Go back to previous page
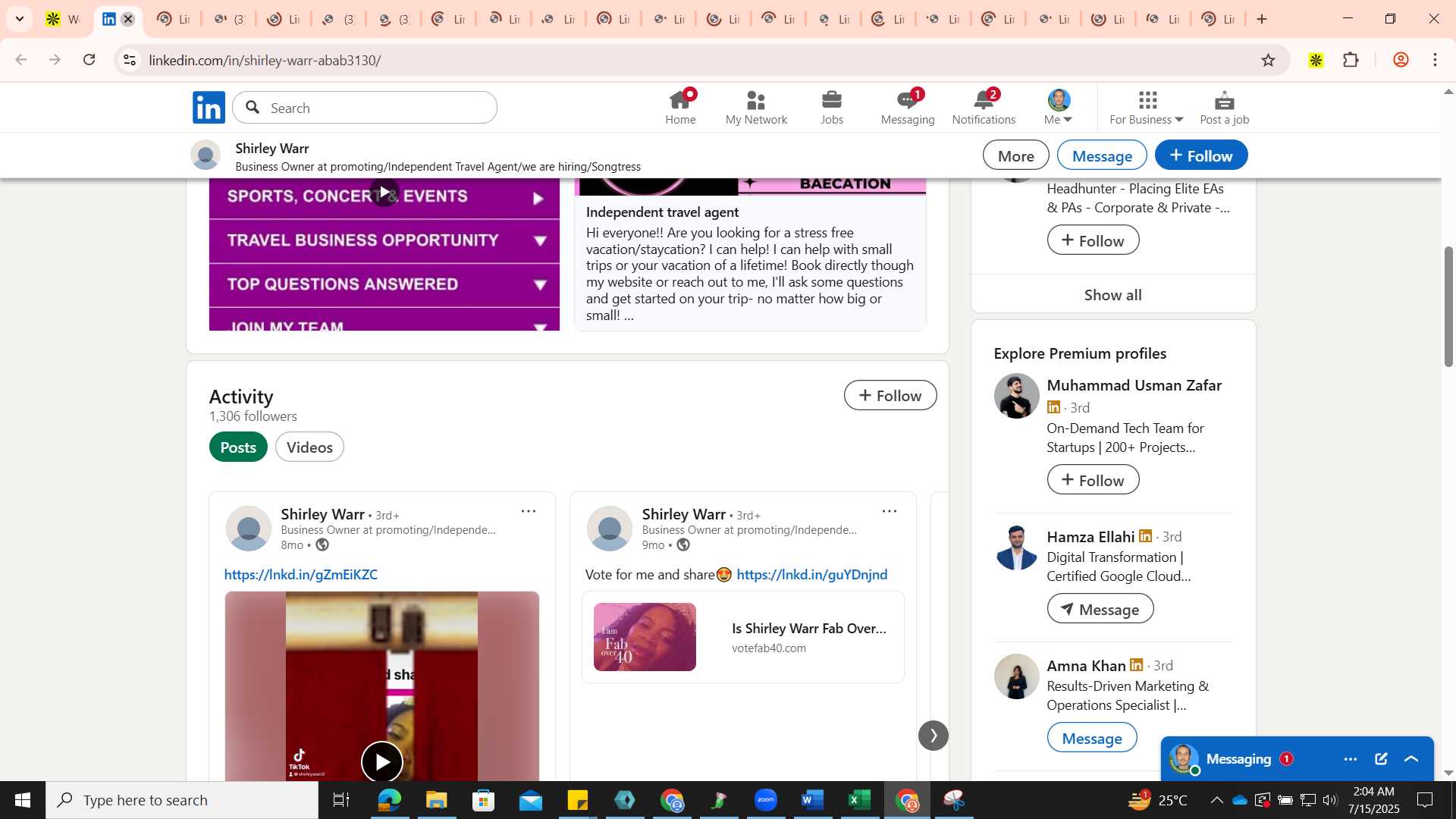Viewport: 1456px width, 819px height. [21, 60]
